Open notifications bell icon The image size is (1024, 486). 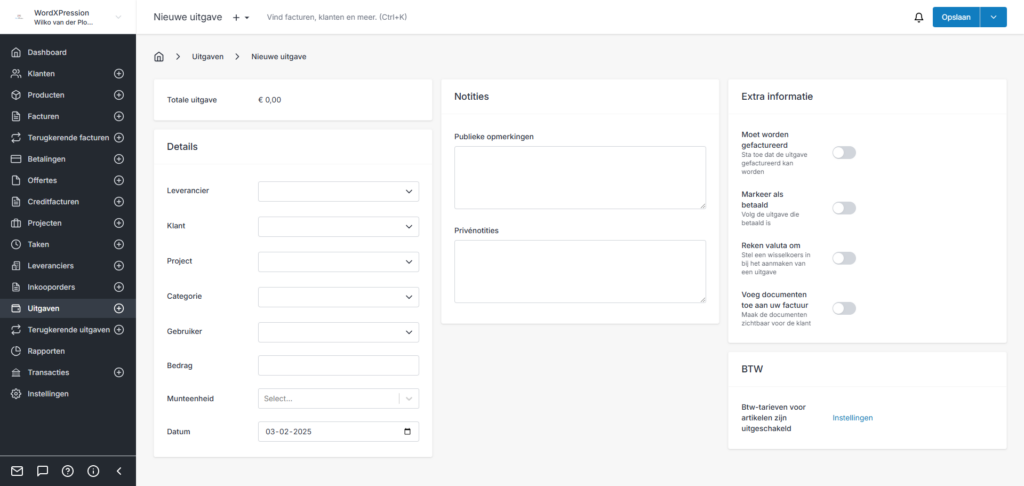coord(918,17)
